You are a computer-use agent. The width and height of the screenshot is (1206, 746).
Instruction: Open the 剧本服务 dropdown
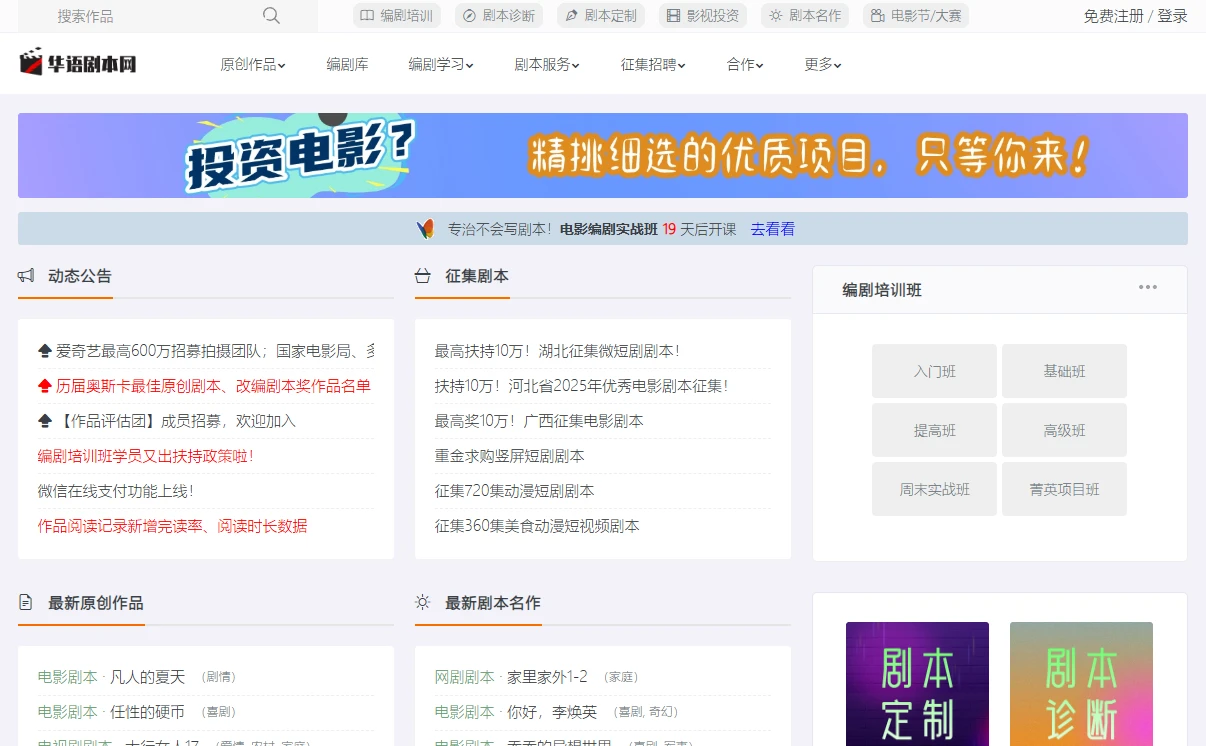pos(546,62)
